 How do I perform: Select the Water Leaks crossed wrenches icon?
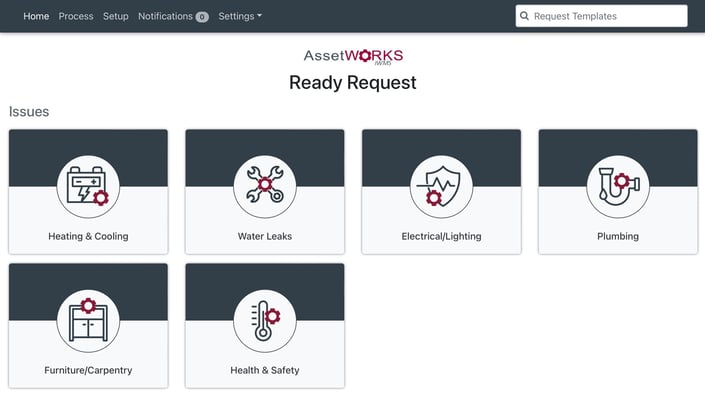265,187
